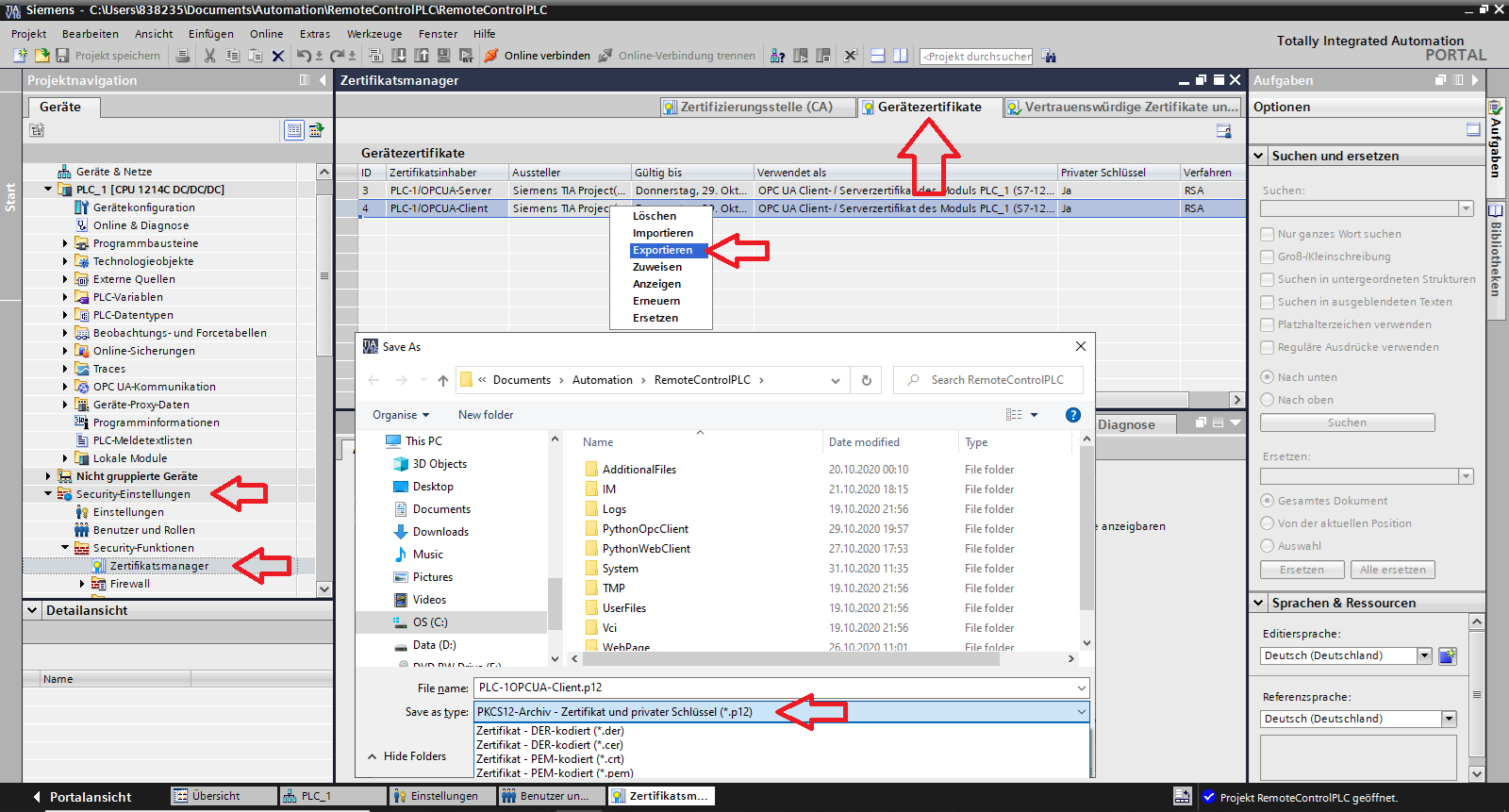Open the Organise menu dropdown

401,415
